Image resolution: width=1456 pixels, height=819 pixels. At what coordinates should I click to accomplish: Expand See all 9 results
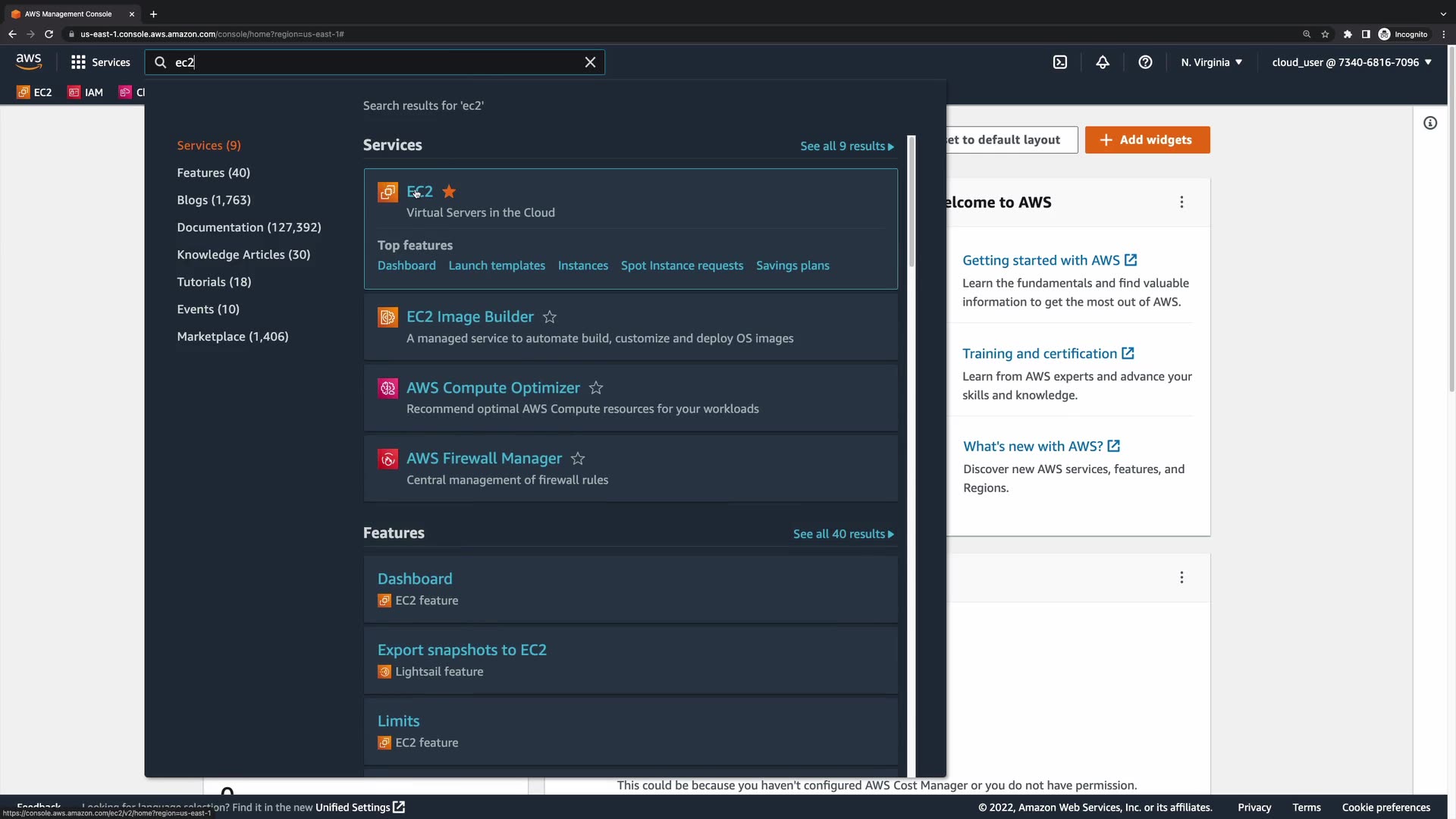pyautogui.click(x=846, y=146)
